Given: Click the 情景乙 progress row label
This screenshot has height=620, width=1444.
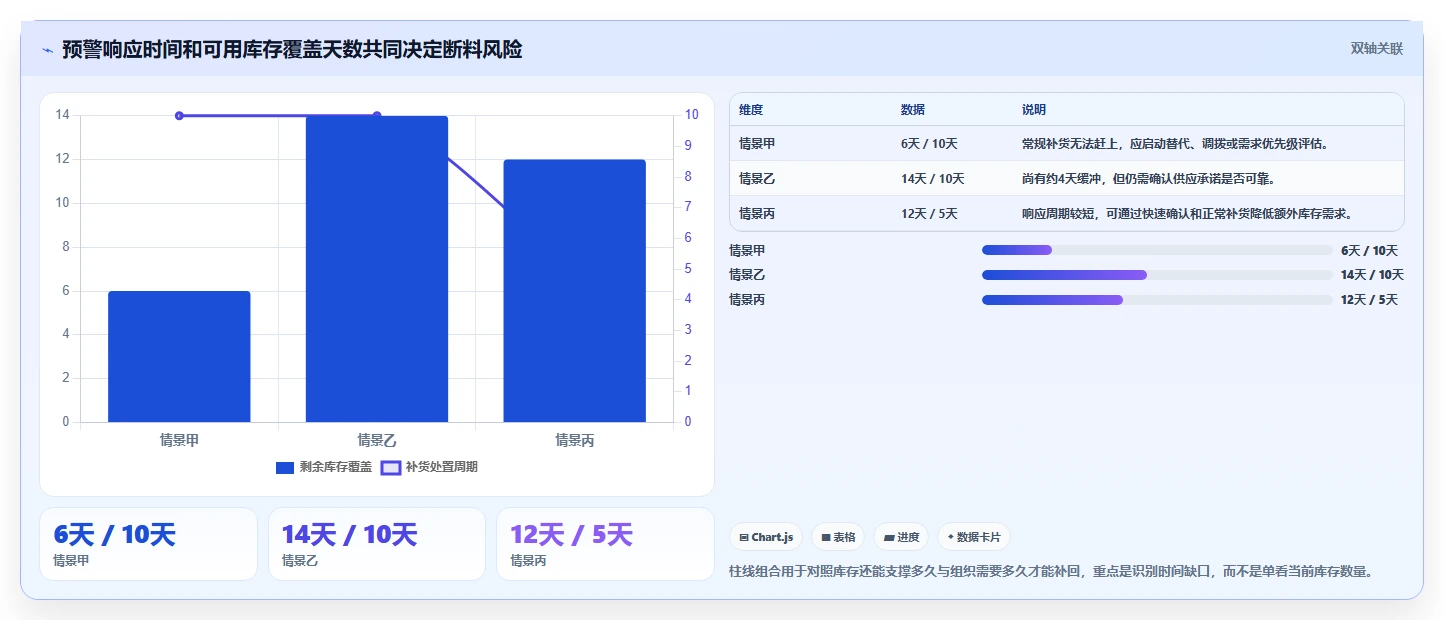Looking at the screenshot, I should 747,275.
